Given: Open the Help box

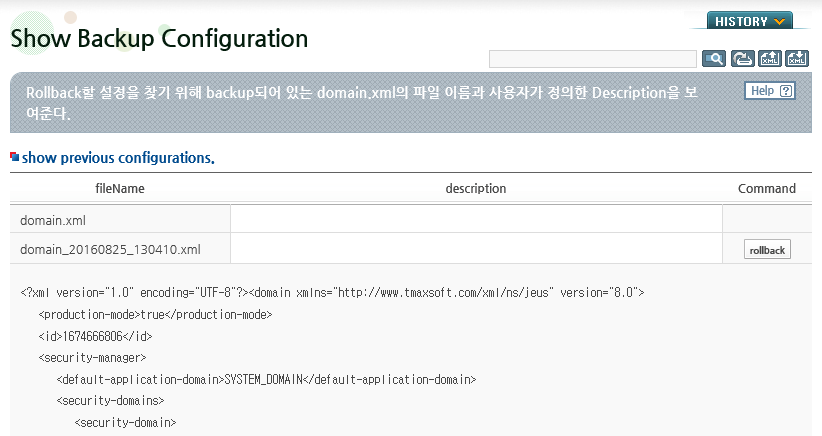Looking at the screenshot, I should (770, 91).
